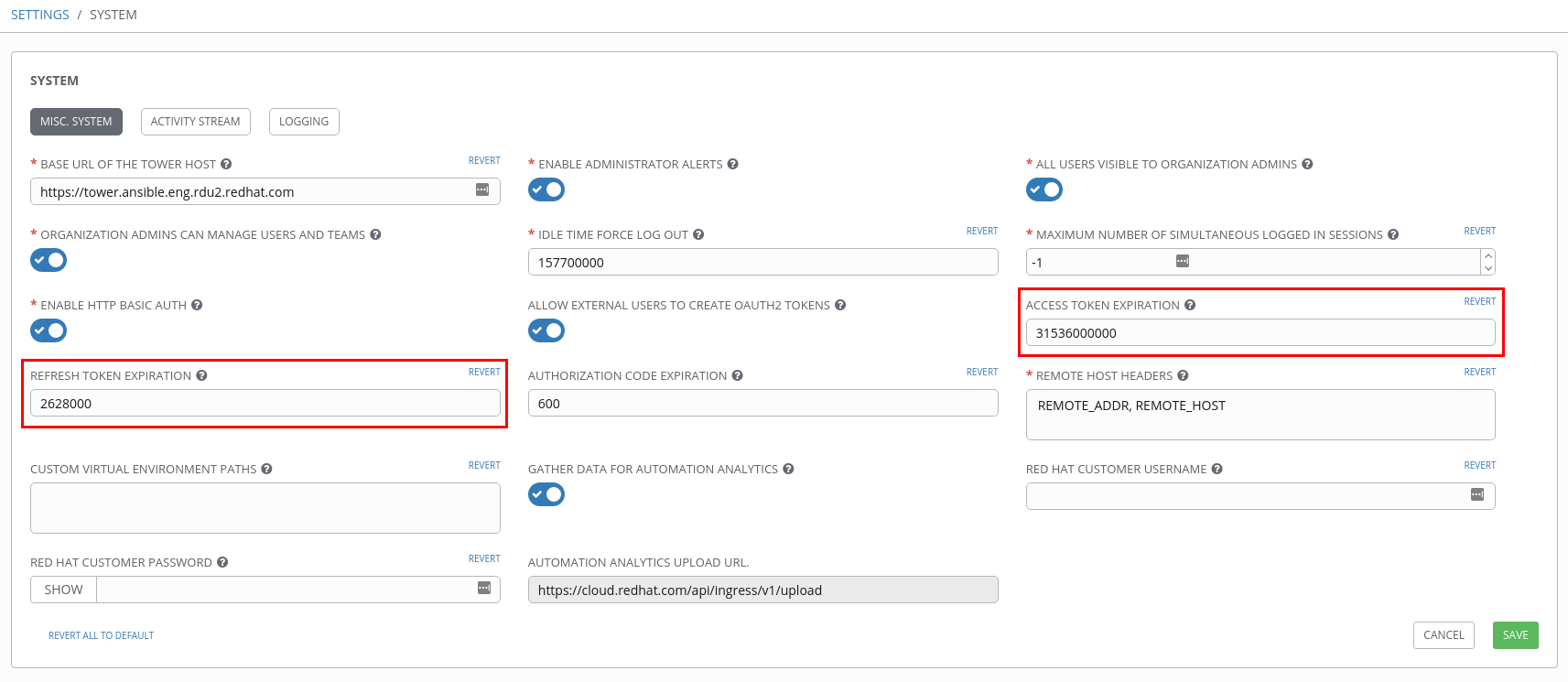Go to Settings breadcrumb link
The image size is (1568, 682).
click(40, 15)
